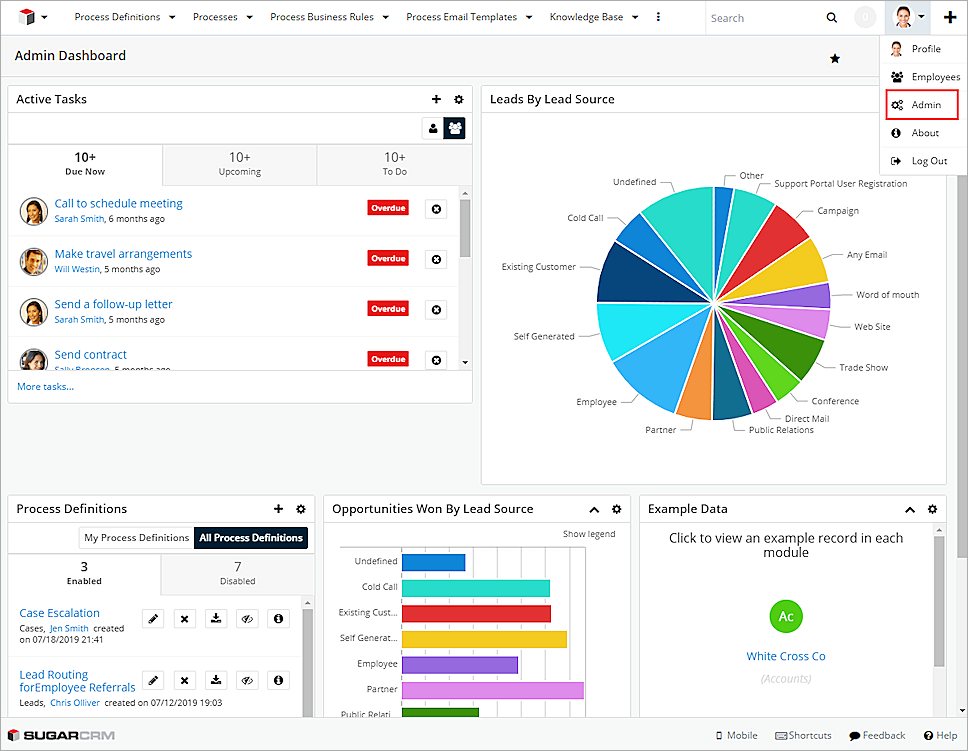
Task: View info for the Lead Routing definition
Action: pyautogui.click(x=278, y=680)
